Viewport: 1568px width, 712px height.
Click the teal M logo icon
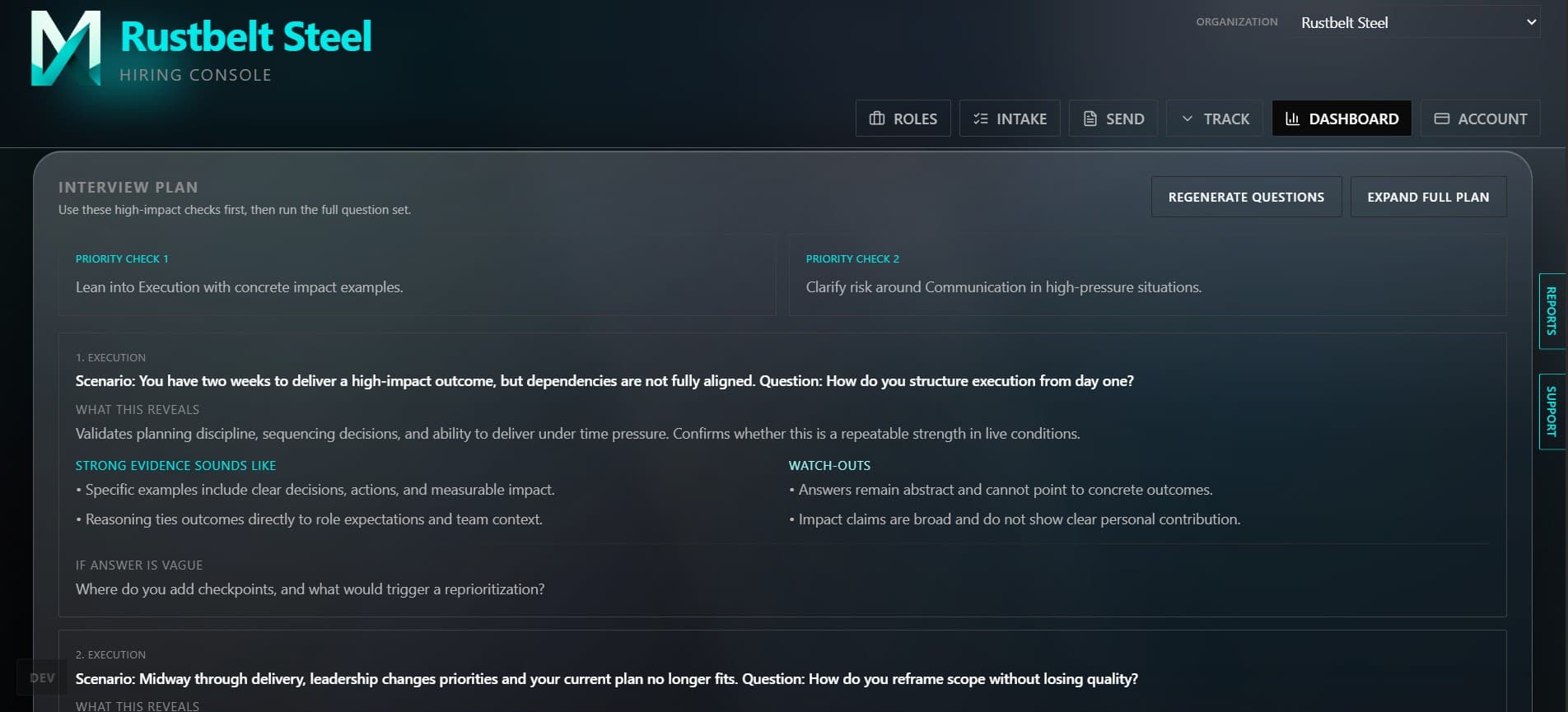pos(66,48)
